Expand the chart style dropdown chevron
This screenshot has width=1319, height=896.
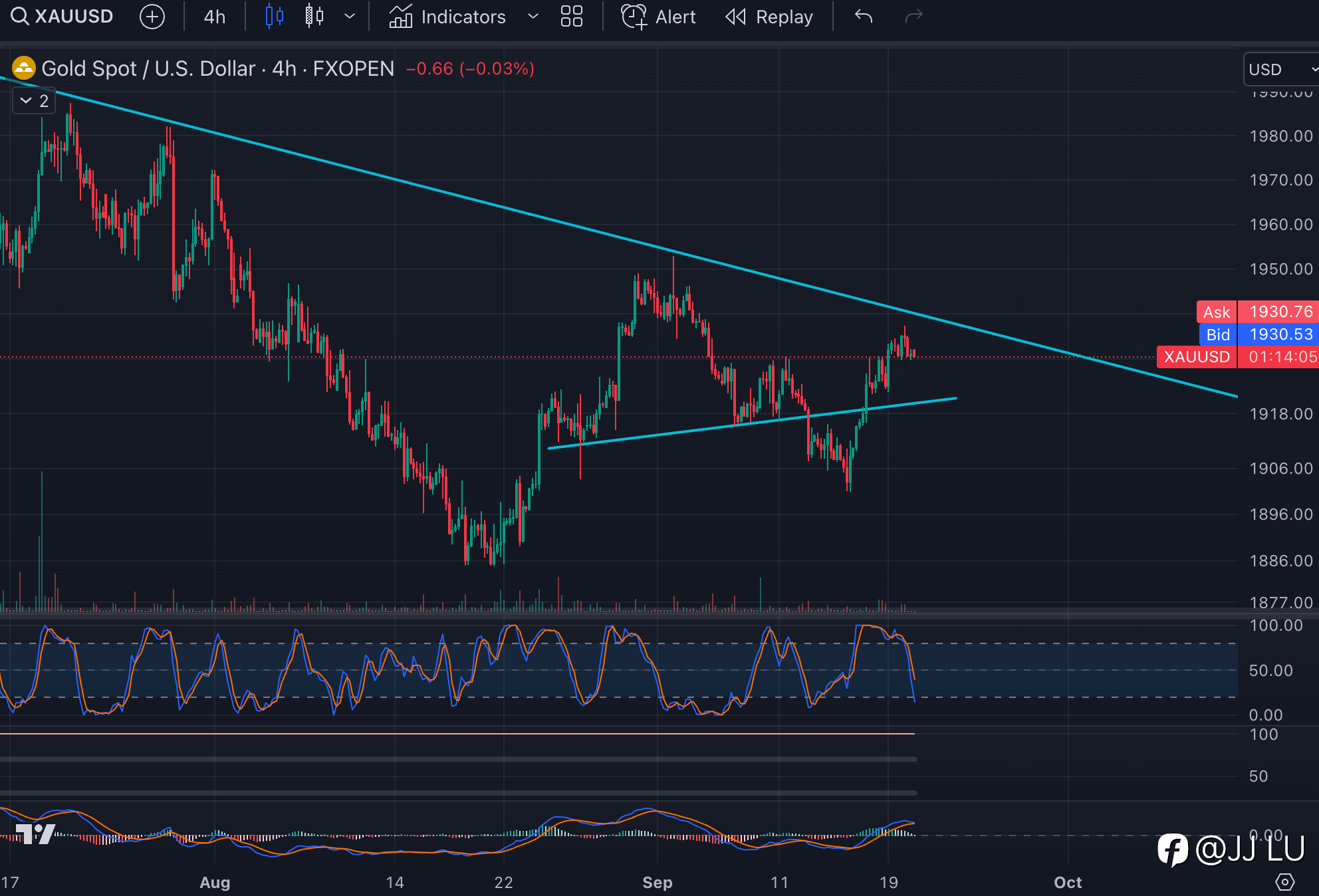(x=350, y=17)
